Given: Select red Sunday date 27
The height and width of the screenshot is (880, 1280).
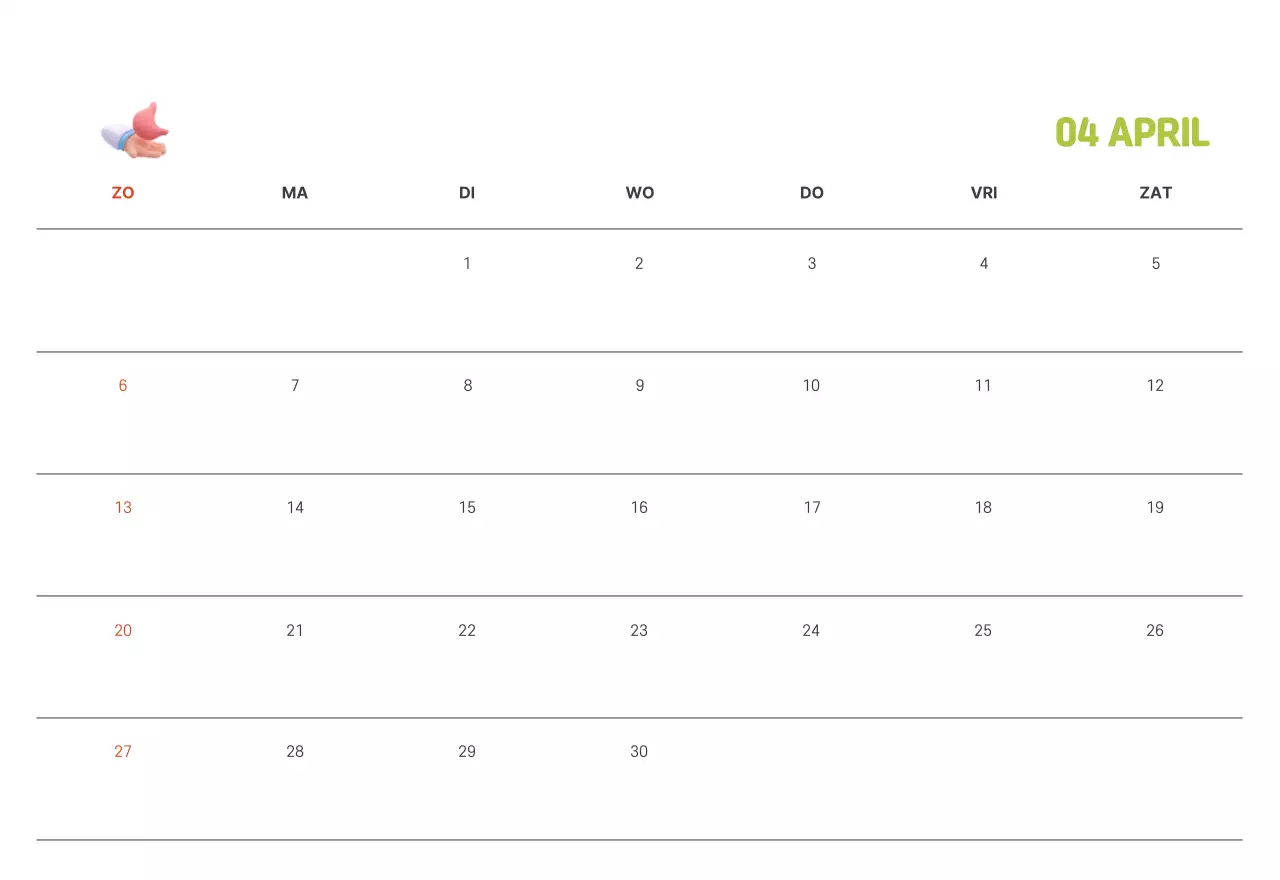Looking at the screenshot, I should [x=123, y=752].
